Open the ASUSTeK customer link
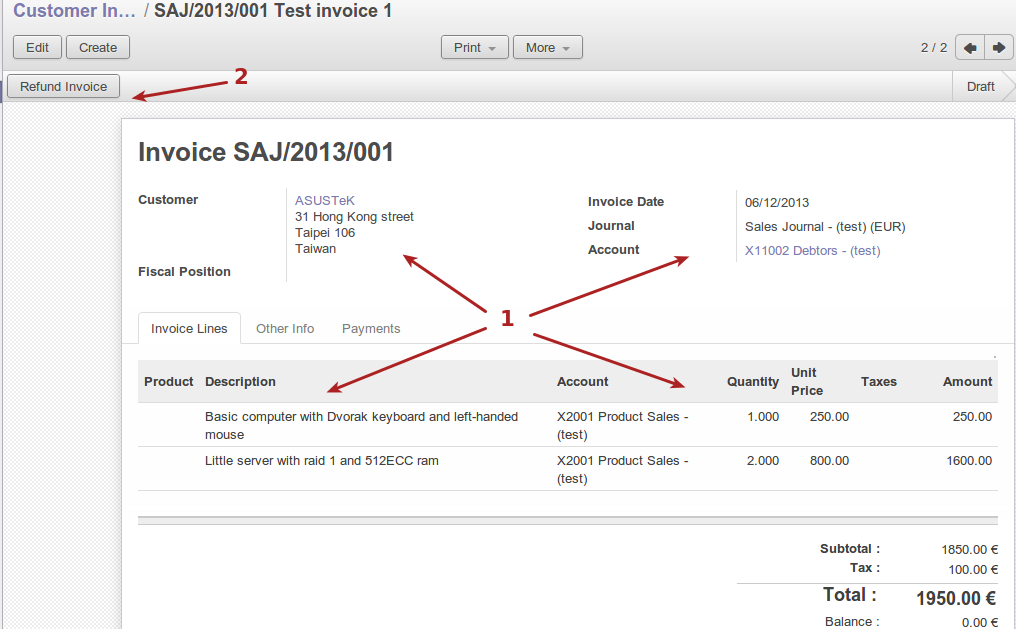1016x630 pixels. point(325,200)
